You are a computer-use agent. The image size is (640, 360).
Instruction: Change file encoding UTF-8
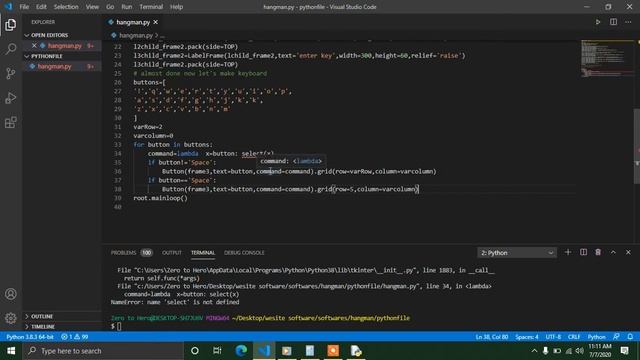553,337
